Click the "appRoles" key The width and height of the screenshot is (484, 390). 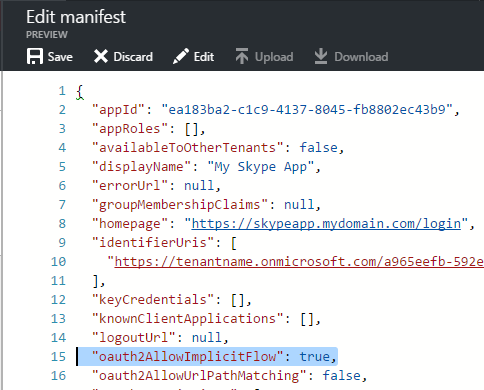pyautogui.click(x=130, y=129)
